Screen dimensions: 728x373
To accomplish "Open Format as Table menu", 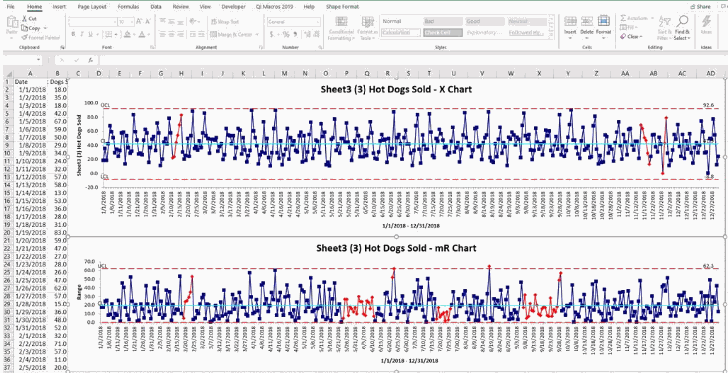I will [367, 28].
